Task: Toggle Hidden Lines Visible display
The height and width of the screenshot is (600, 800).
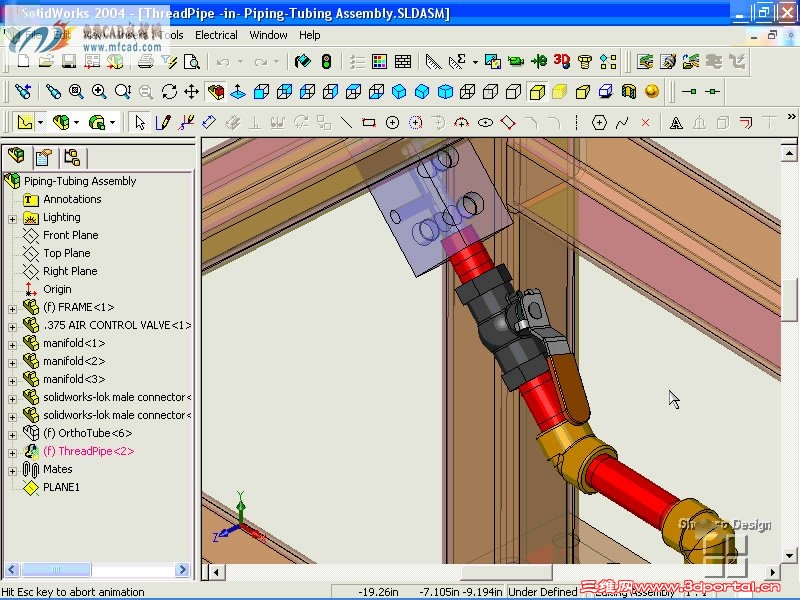Action: point(490,92)
